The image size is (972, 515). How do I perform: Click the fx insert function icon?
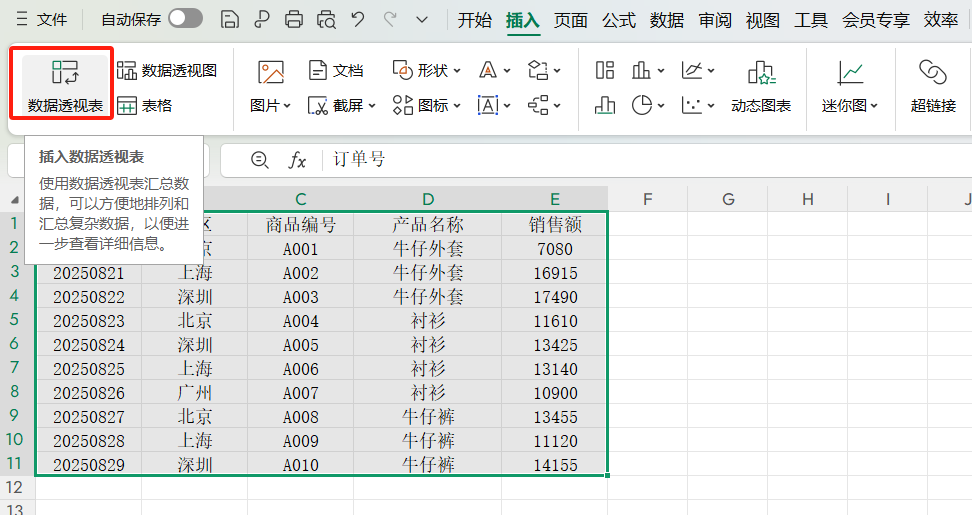point(297,161)
